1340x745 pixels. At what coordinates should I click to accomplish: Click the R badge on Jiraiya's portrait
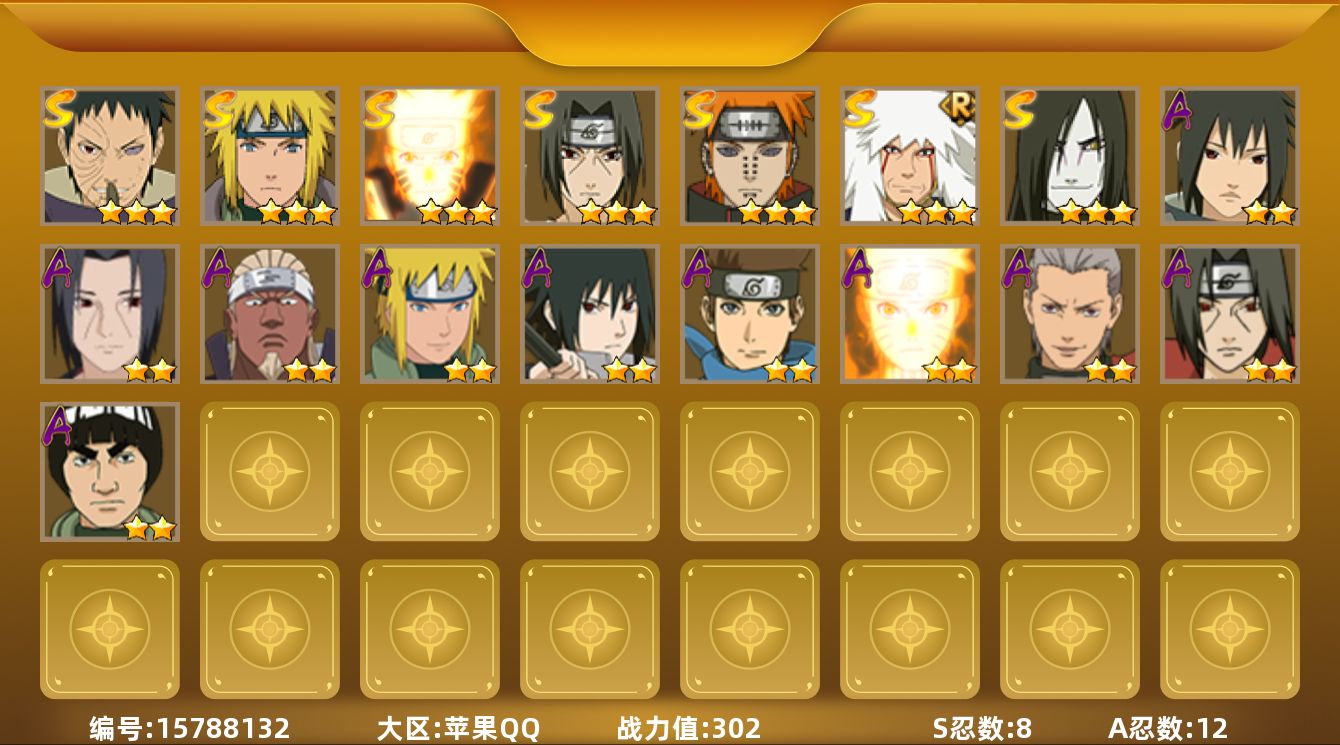coord(960,108)
